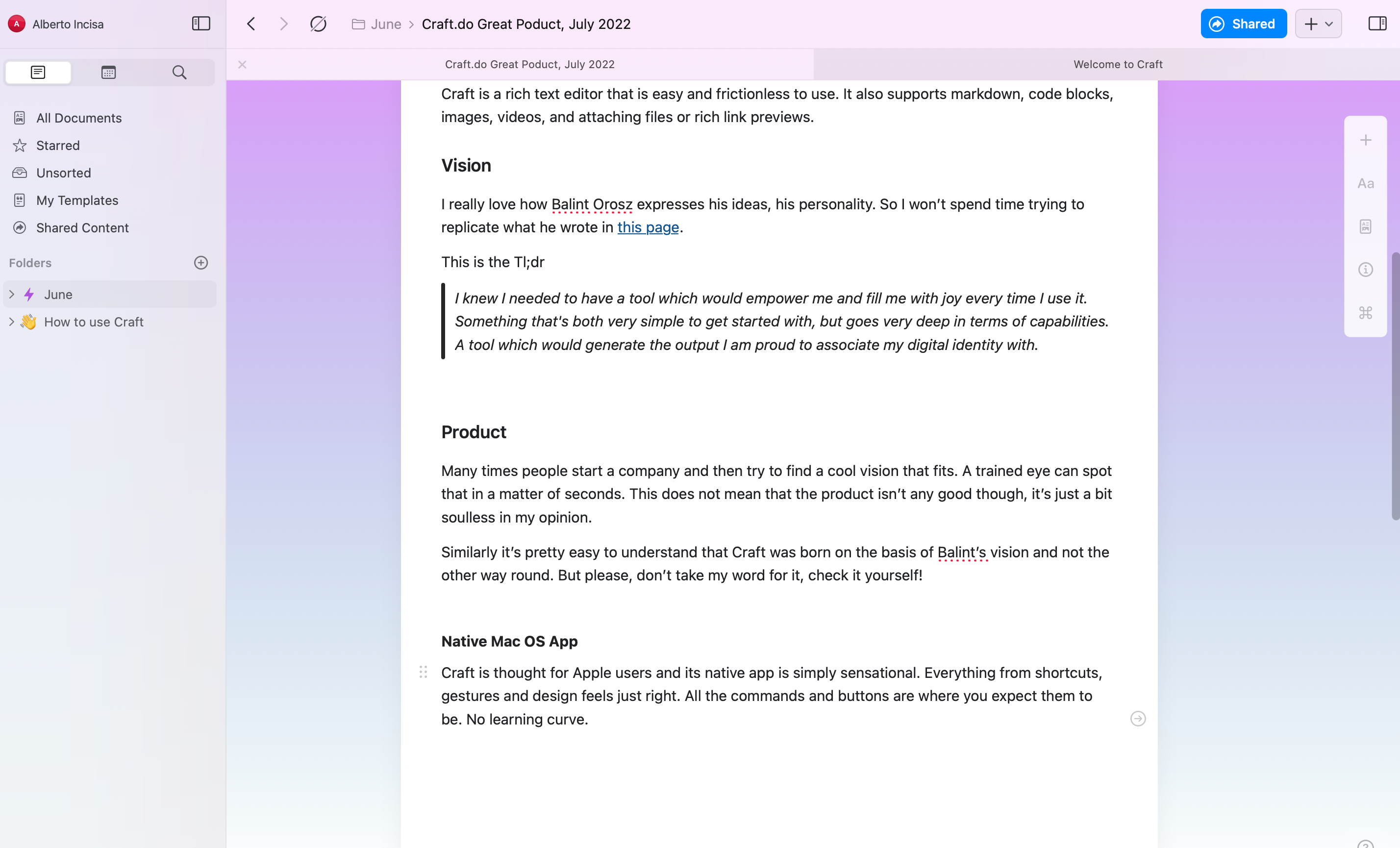Expand the June folder chevron

click(x=11, y=294)
